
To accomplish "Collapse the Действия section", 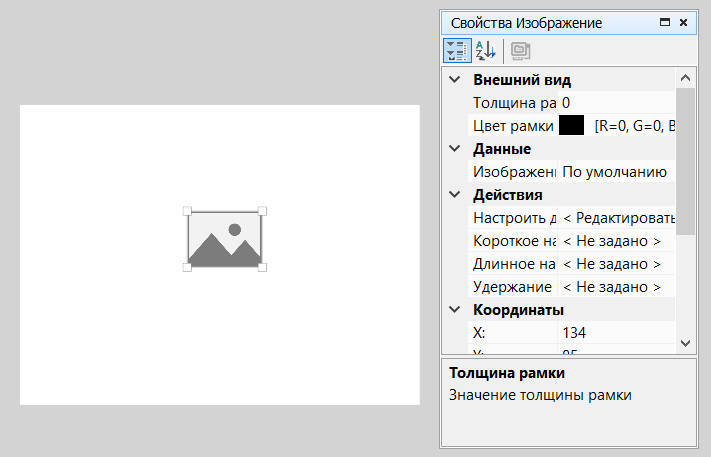I will (455, 195).
